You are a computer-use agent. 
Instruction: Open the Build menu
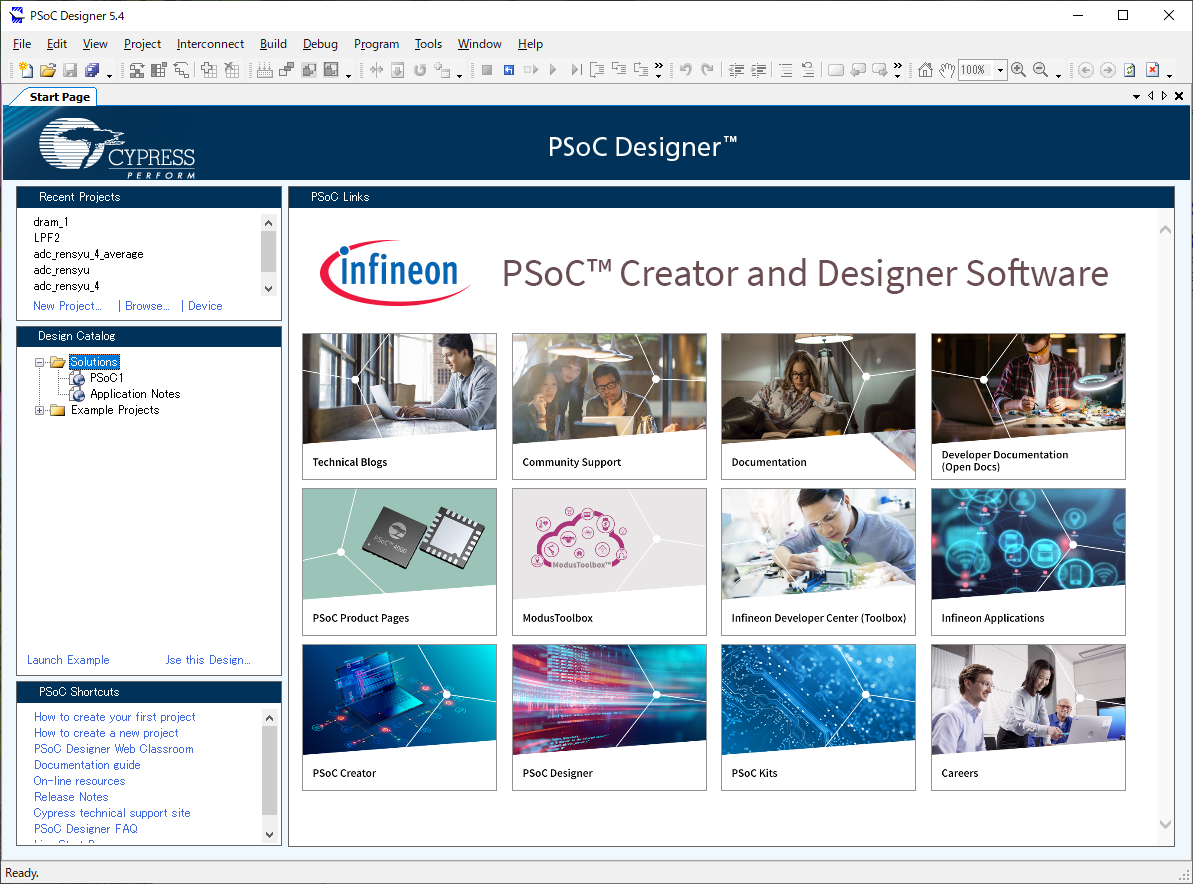coord(273,44)
